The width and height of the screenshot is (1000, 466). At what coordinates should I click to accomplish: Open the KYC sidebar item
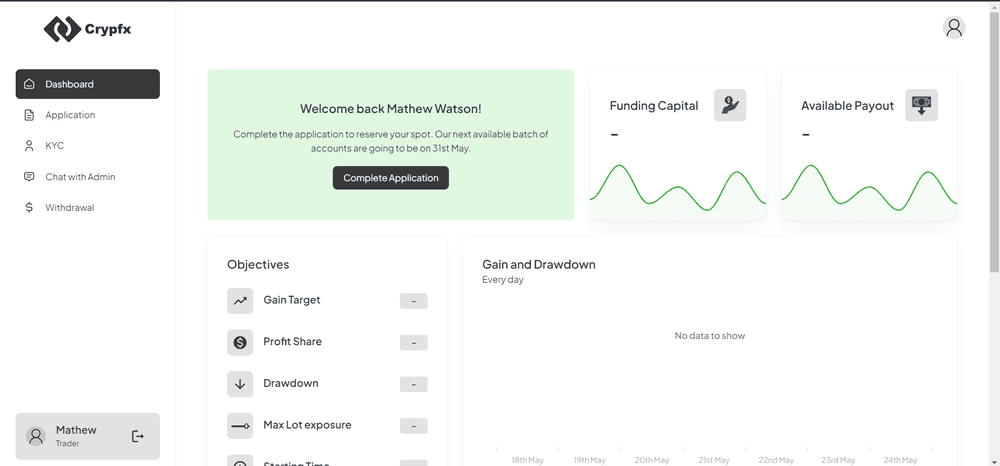coord(54,146)
